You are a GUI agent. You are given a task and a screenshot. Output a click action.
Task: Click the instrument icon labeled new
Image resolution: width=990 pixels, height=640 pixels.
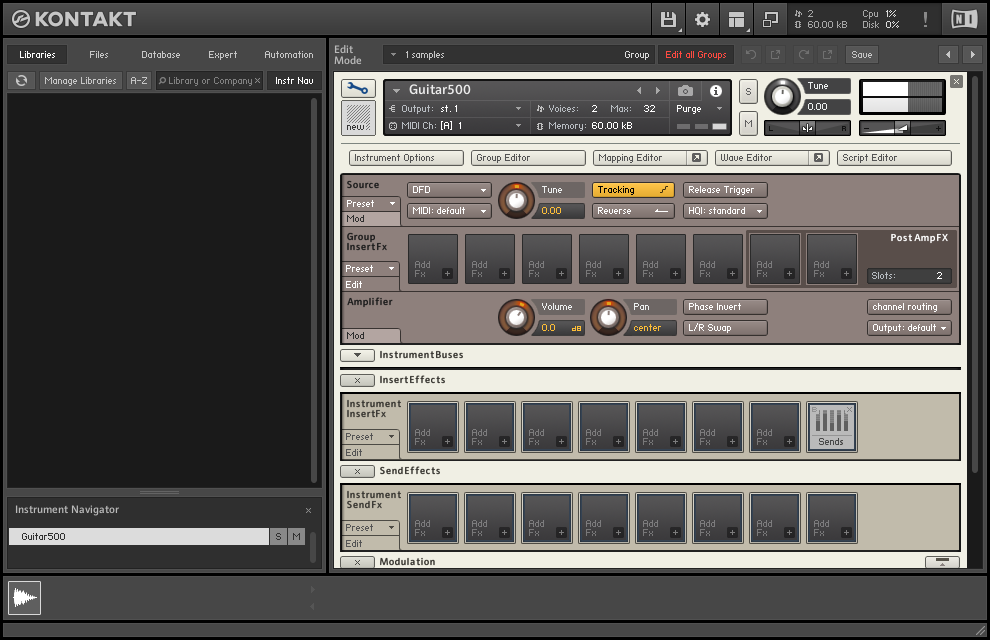click(x=358, y=117)
